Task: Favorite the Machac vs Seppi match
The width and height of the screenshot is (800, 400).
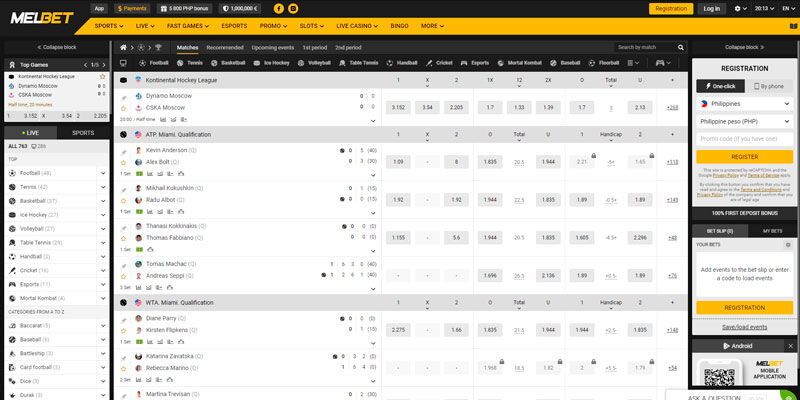Action: [123, 276]
